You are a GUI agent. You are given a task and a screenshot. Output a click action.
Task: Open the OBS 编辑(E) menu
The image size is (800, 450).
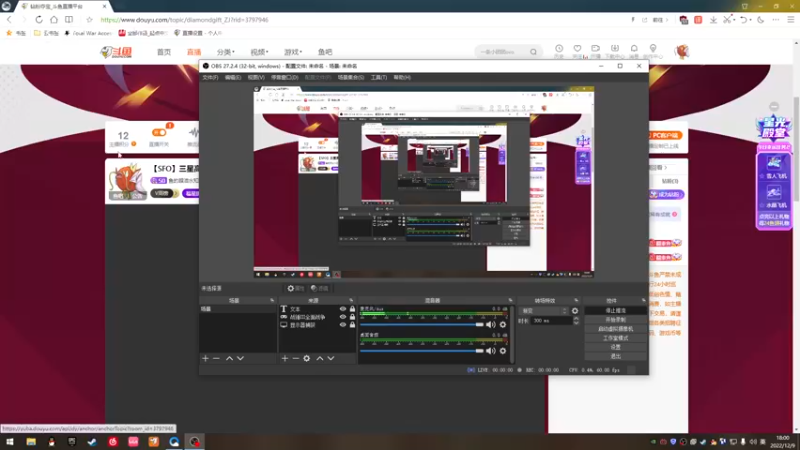click(x=233, y=78)
